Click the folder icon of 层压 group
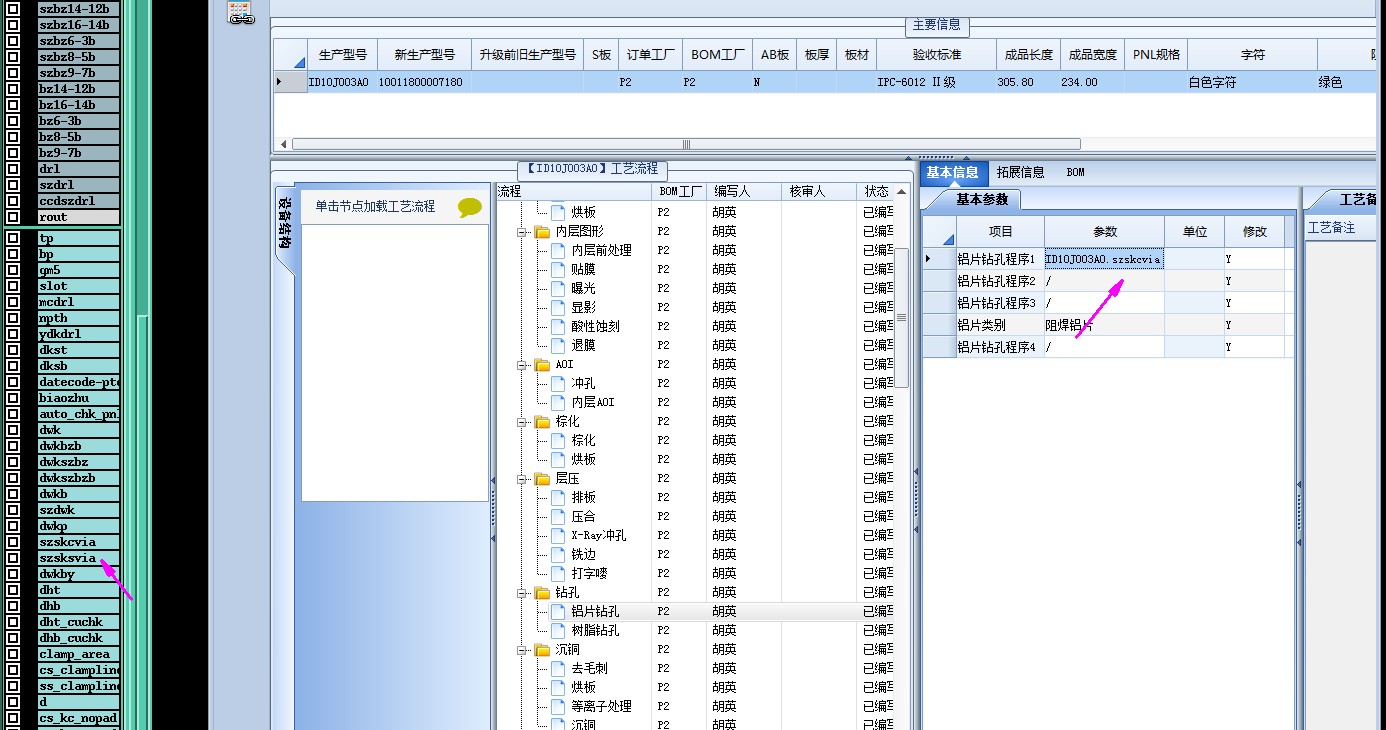 click(543, 478)
